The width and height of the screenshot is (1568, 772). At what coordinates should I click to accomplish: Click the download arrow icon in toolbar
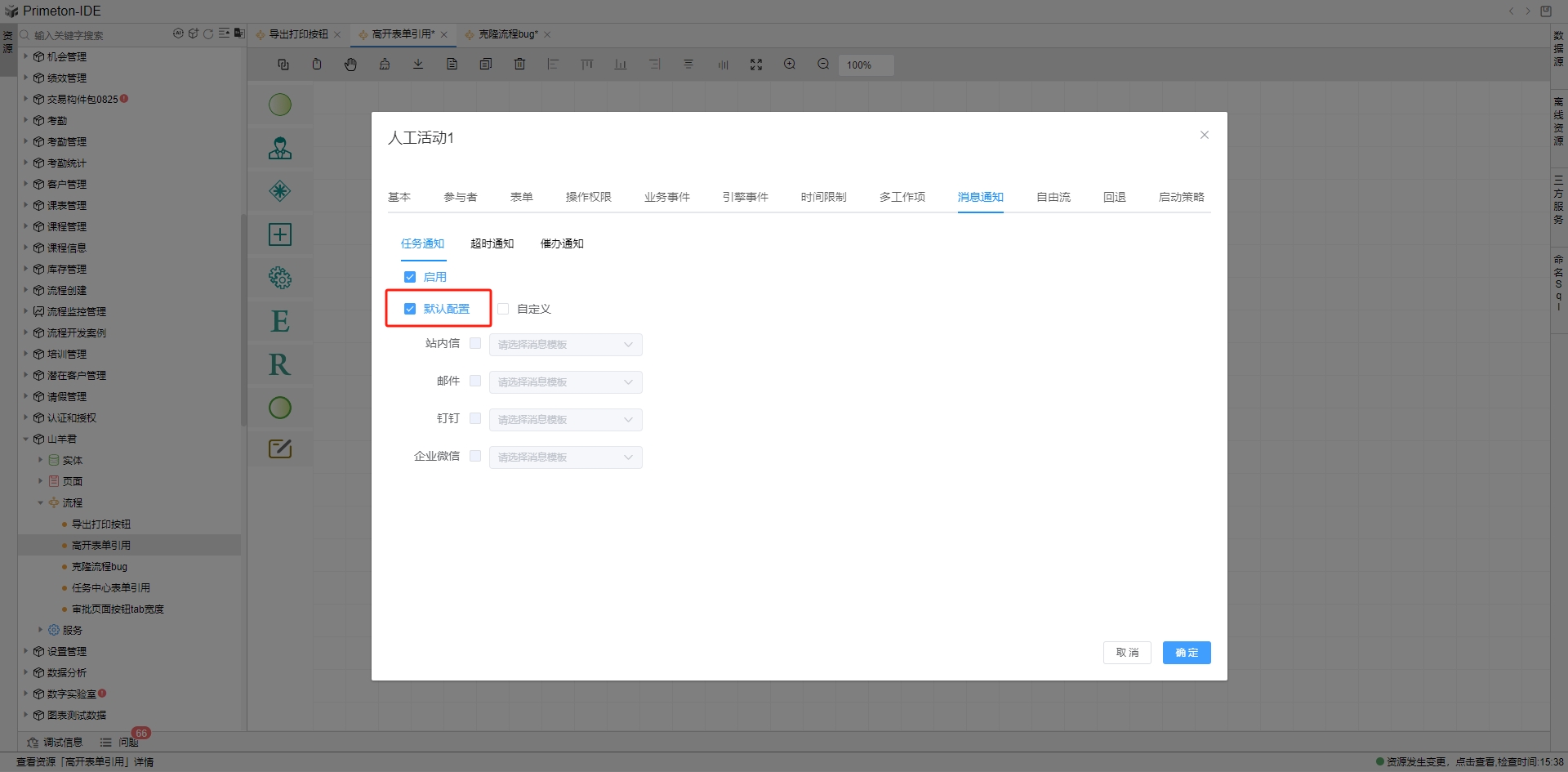click(418, 65)
